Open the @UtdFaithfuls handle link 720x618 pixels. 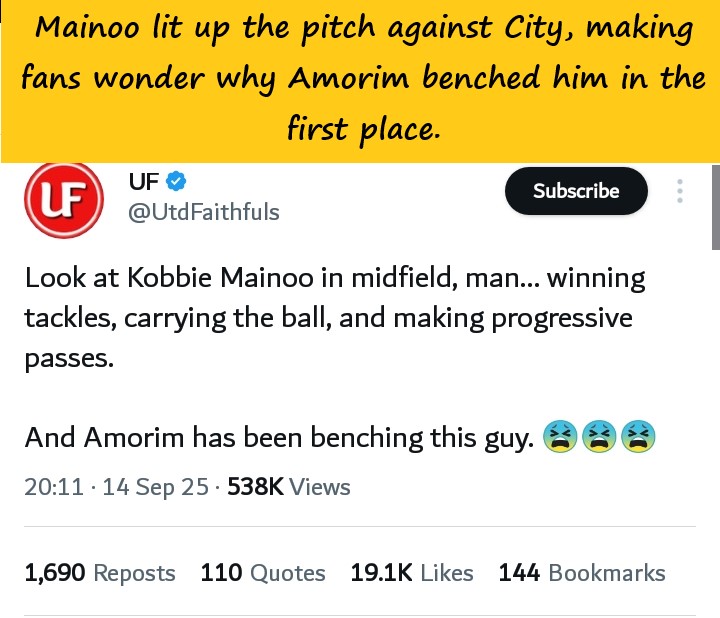pos(204,212)
